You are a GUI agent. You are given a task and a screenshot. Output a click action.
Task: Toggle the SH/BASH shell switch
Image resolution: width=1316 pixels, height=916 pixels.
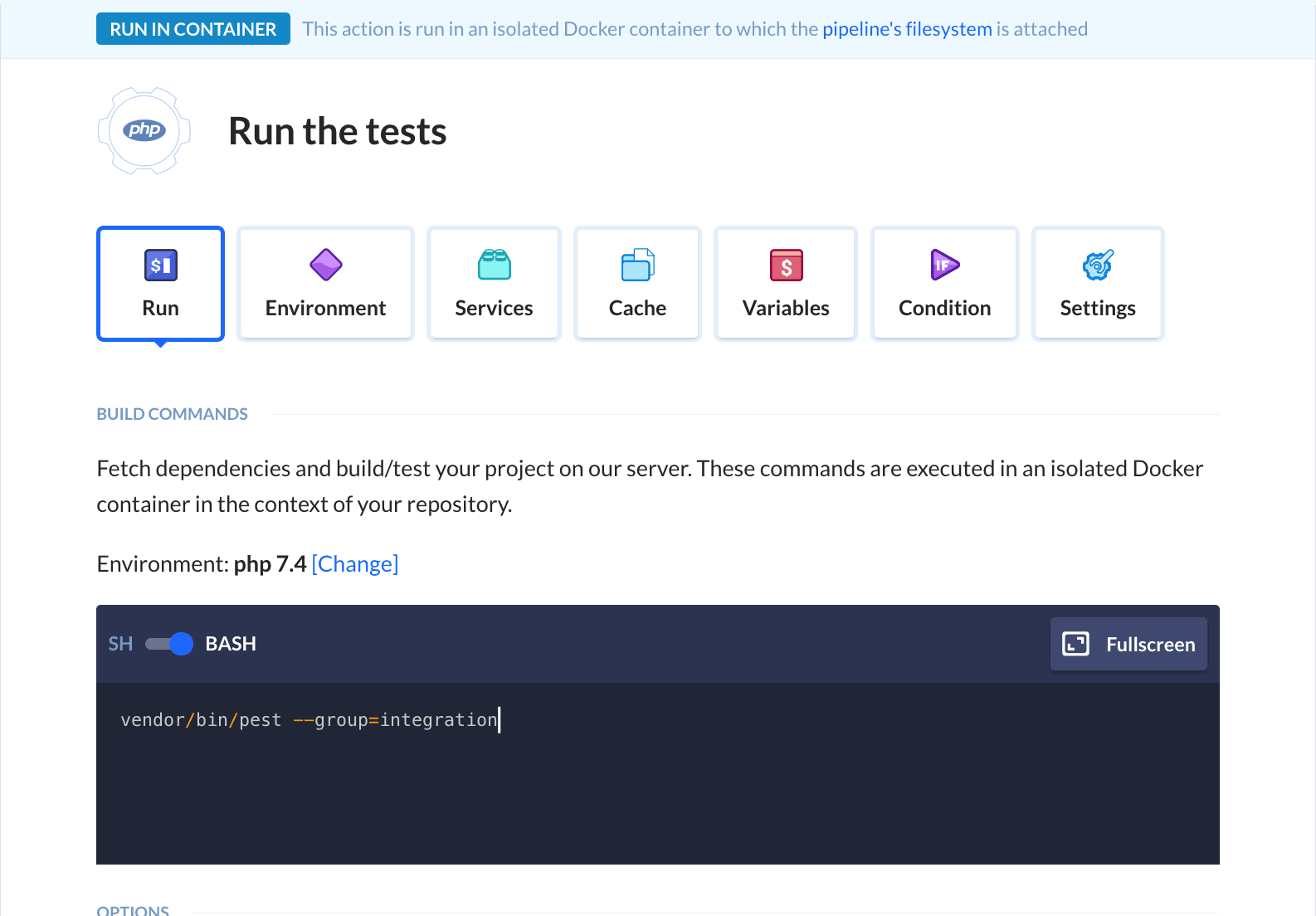[x=169, y=644]
